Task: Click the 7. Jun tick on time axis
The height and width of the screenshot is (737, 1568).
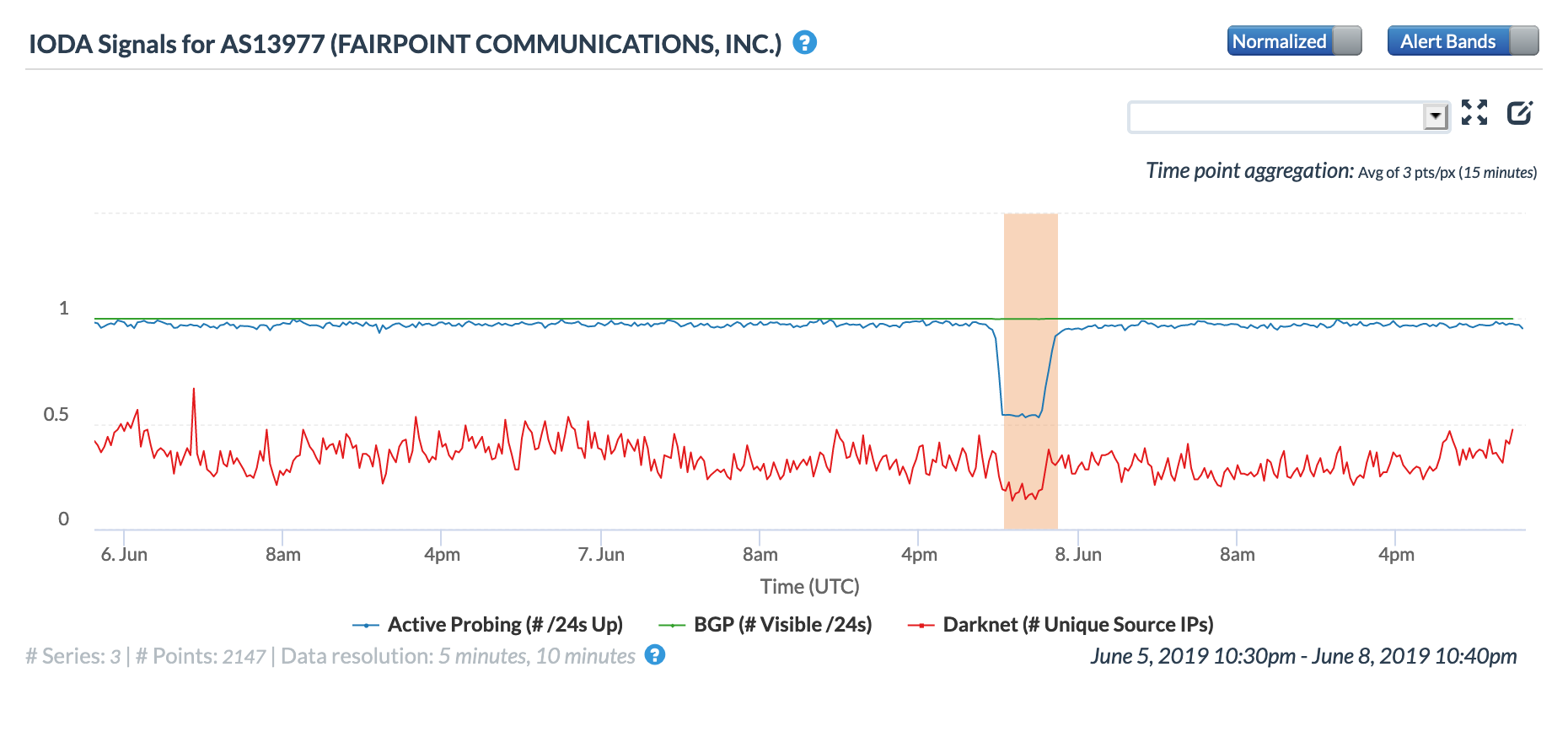Action: (601, 554)
